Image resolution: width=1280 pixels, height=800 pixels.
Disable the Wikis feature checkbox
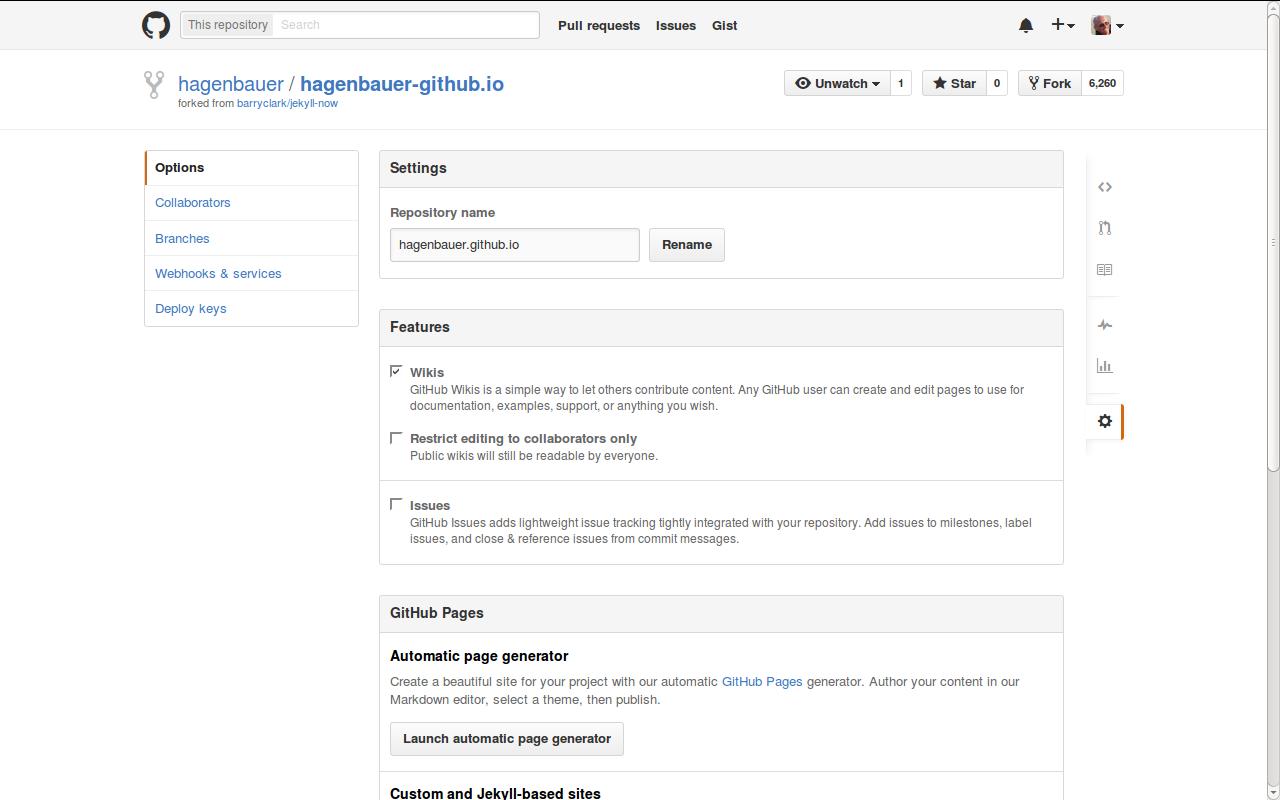click(396, 370)
